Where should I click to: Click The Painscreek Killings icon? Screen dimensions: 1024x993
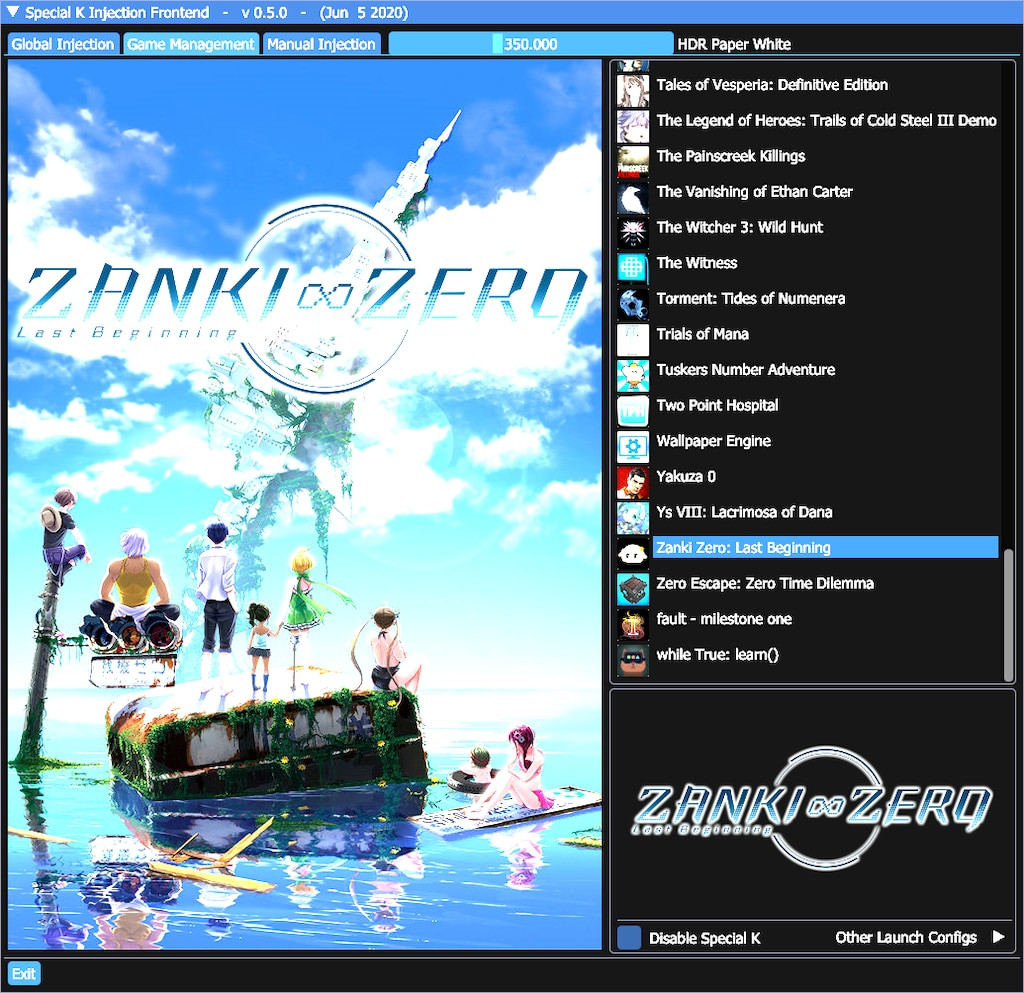(x=633, y=161)
